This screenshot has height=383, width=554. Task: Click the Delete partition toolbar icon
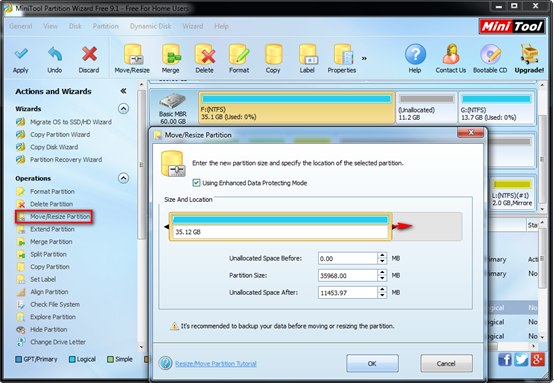205,54
